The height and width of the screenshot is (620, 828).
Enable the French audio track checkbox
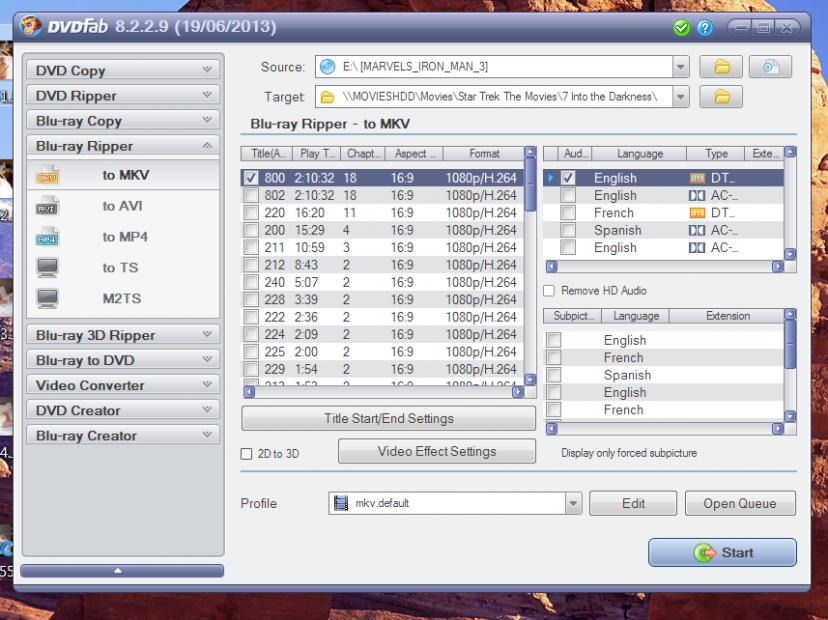click(568, 213)
